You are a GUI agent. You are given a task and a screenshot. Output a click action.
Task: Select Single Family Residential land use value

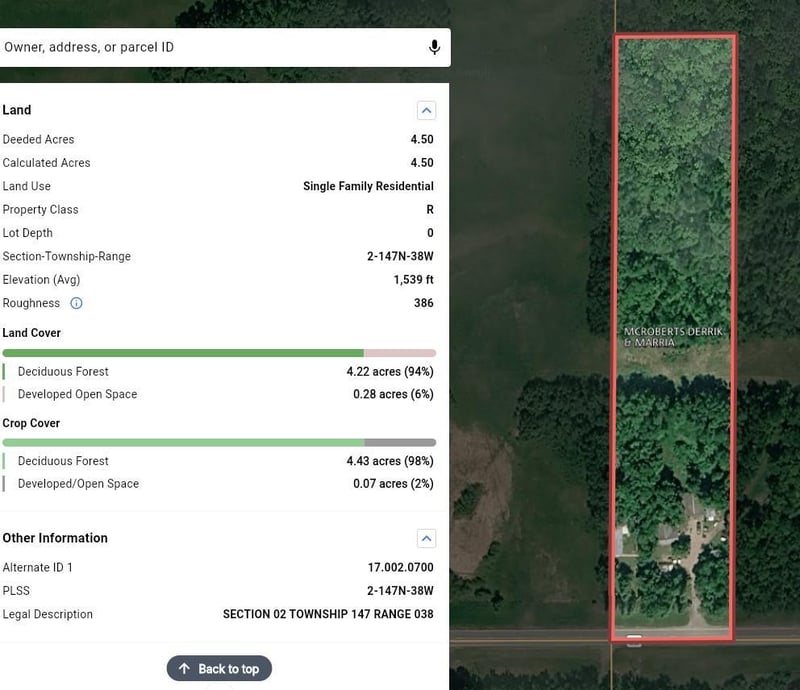(x=368, y=186)
